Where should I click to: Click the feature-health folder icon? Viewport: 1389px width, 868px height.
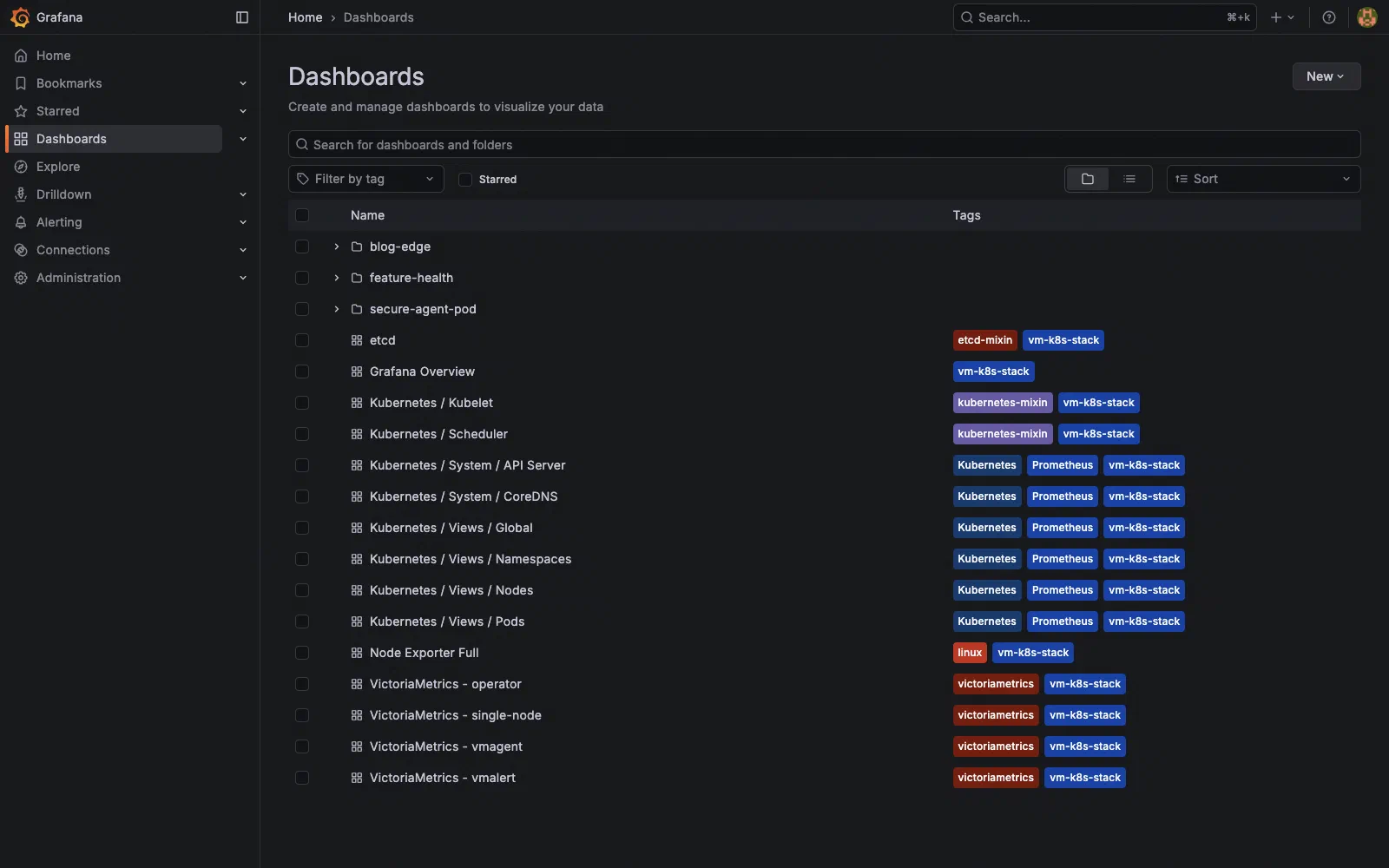coord(357,278)
